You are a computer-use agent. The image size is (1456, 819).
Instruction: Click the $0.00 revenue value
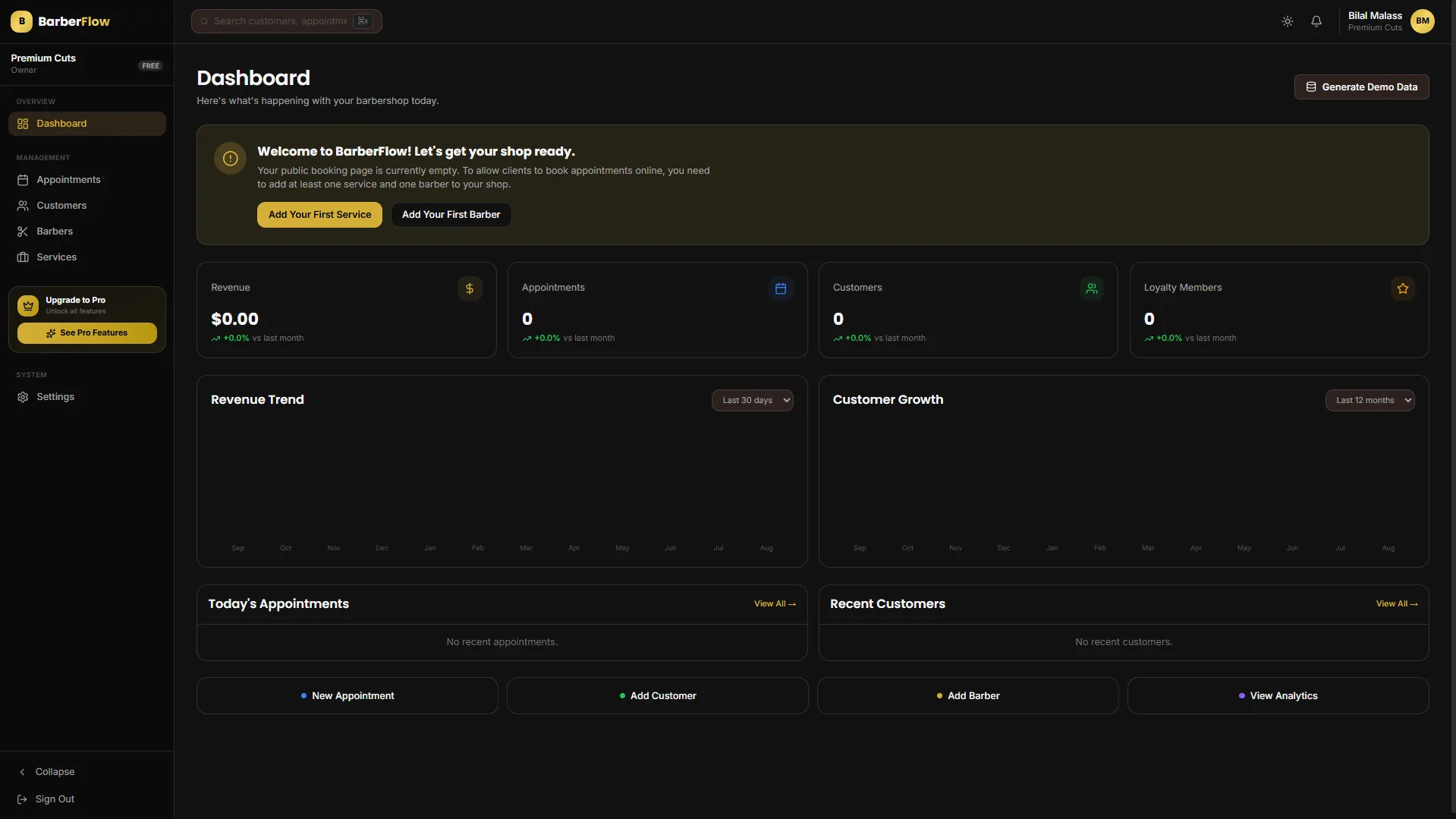(x=234, y=319)
